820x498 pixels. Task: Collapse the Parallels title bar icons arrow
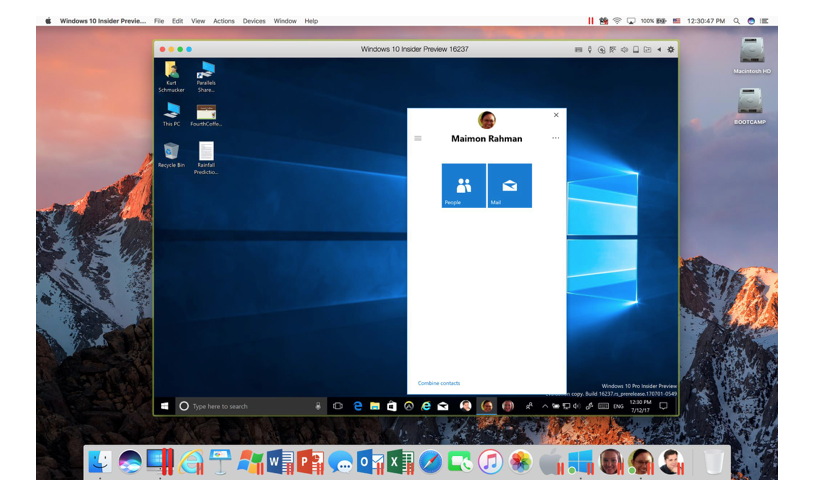pyautogui.click(x=659, y=50)
